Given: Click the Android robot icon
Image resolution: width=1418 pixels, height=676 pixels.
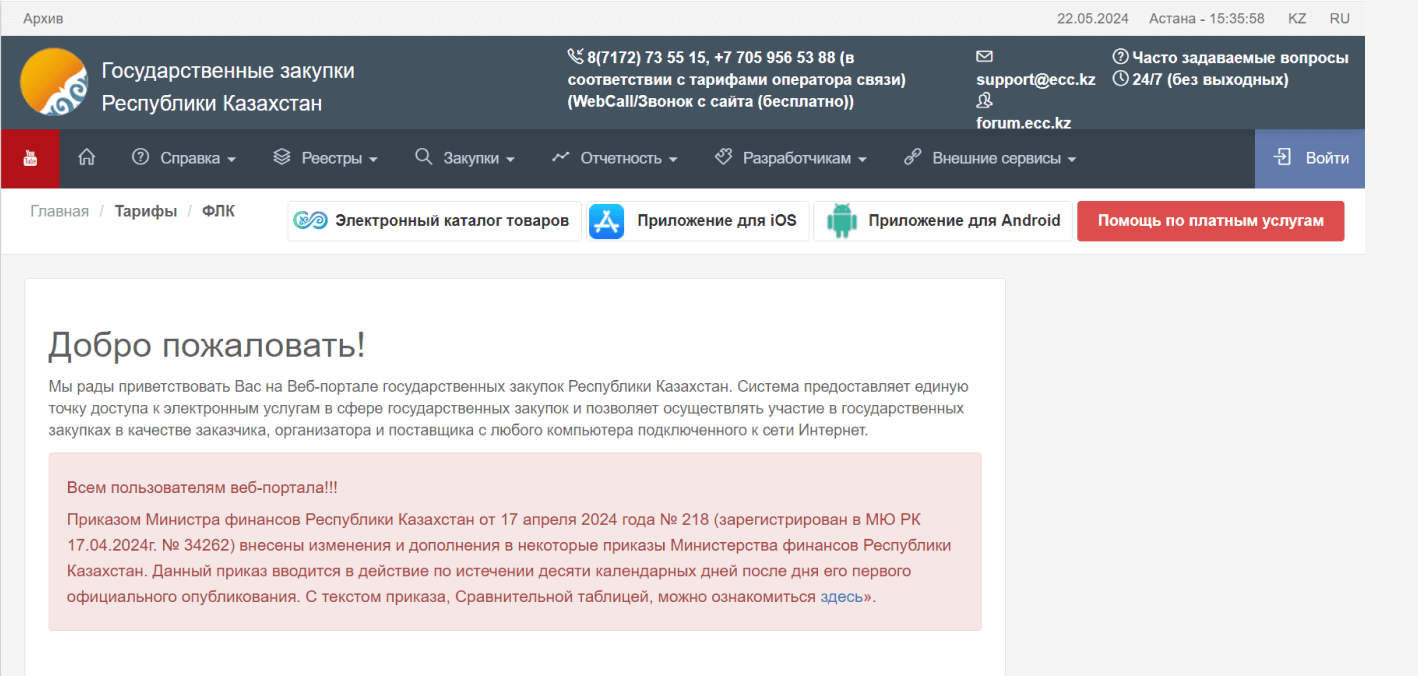Looking at the screenshot, I should [x=842, y=221].
